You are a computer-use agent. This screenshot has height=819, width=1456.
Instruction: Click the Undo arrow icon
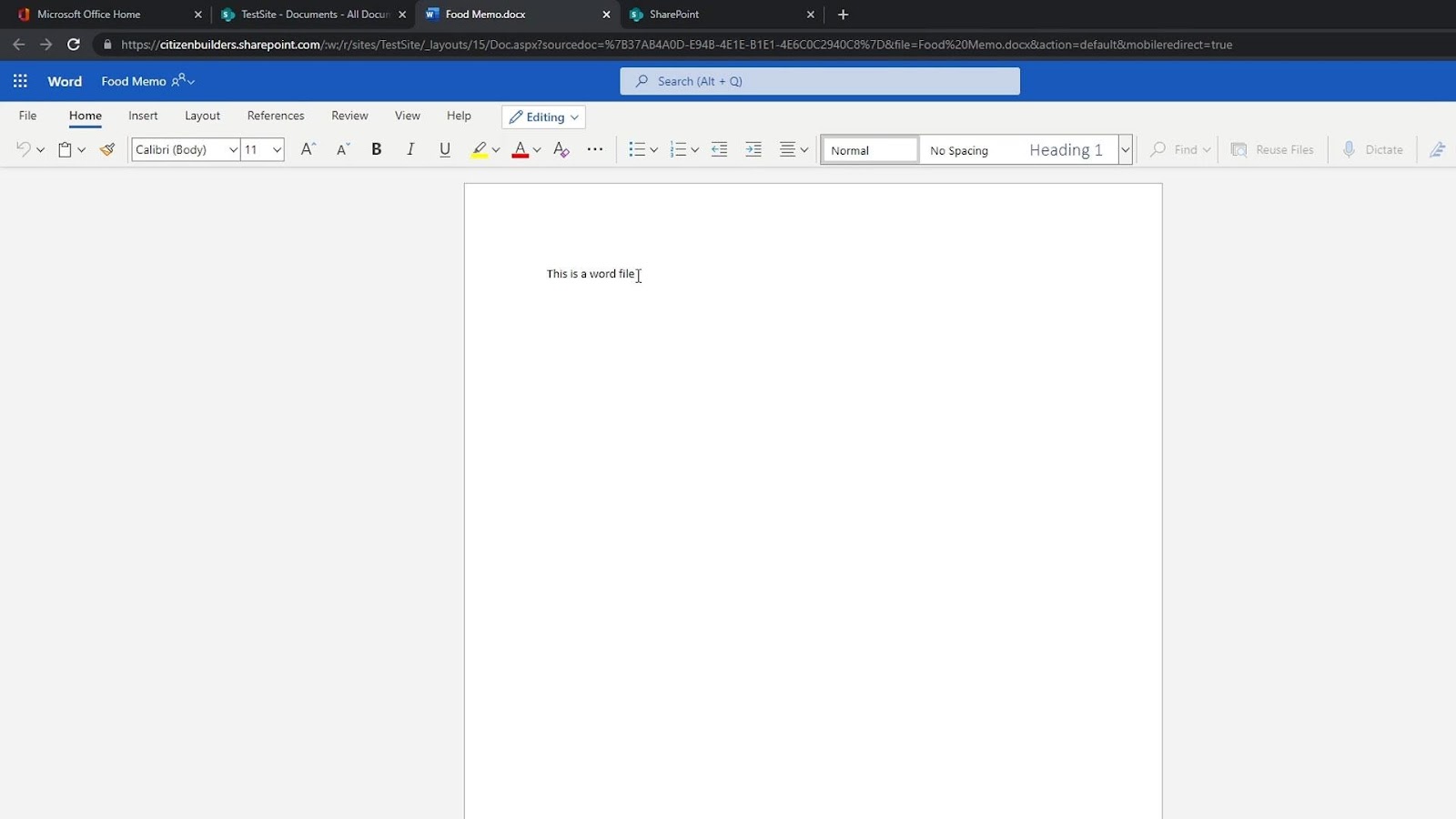tap(23, 149)
